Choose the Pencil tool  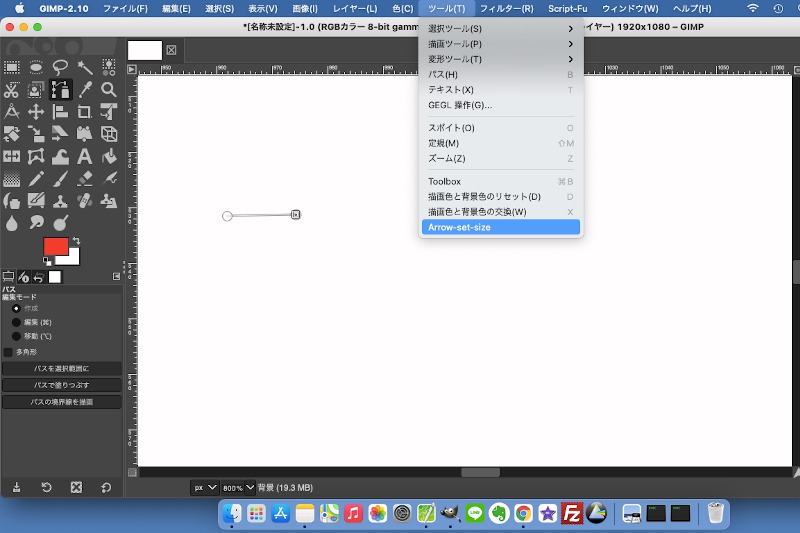tap(36, 178)
